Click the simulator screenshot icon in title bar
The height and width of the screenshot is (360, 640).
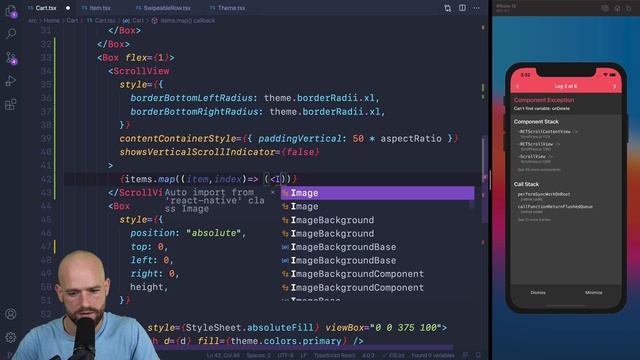coord(605,8)
